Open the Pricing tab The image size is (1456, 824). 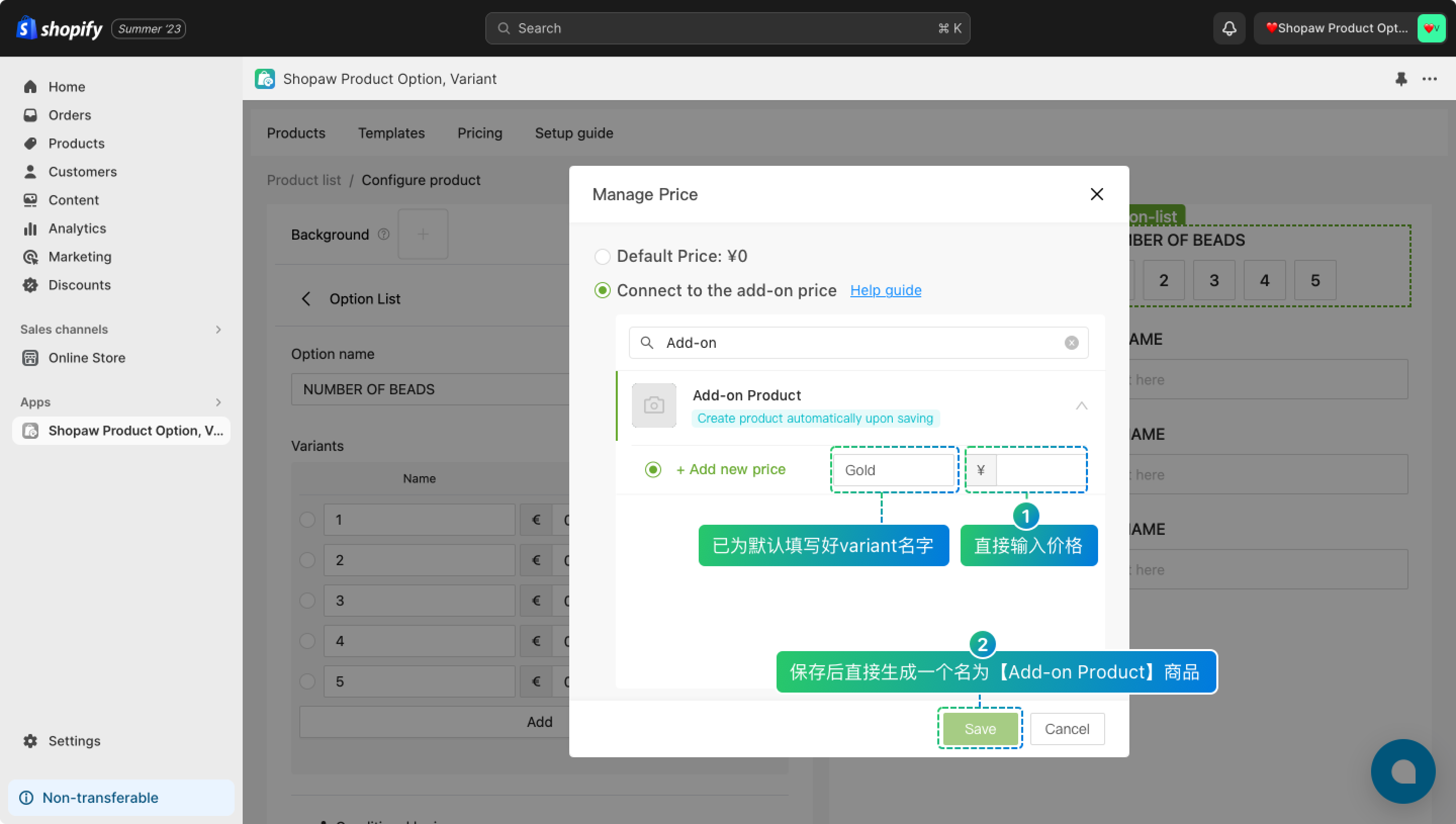point(480,133)
